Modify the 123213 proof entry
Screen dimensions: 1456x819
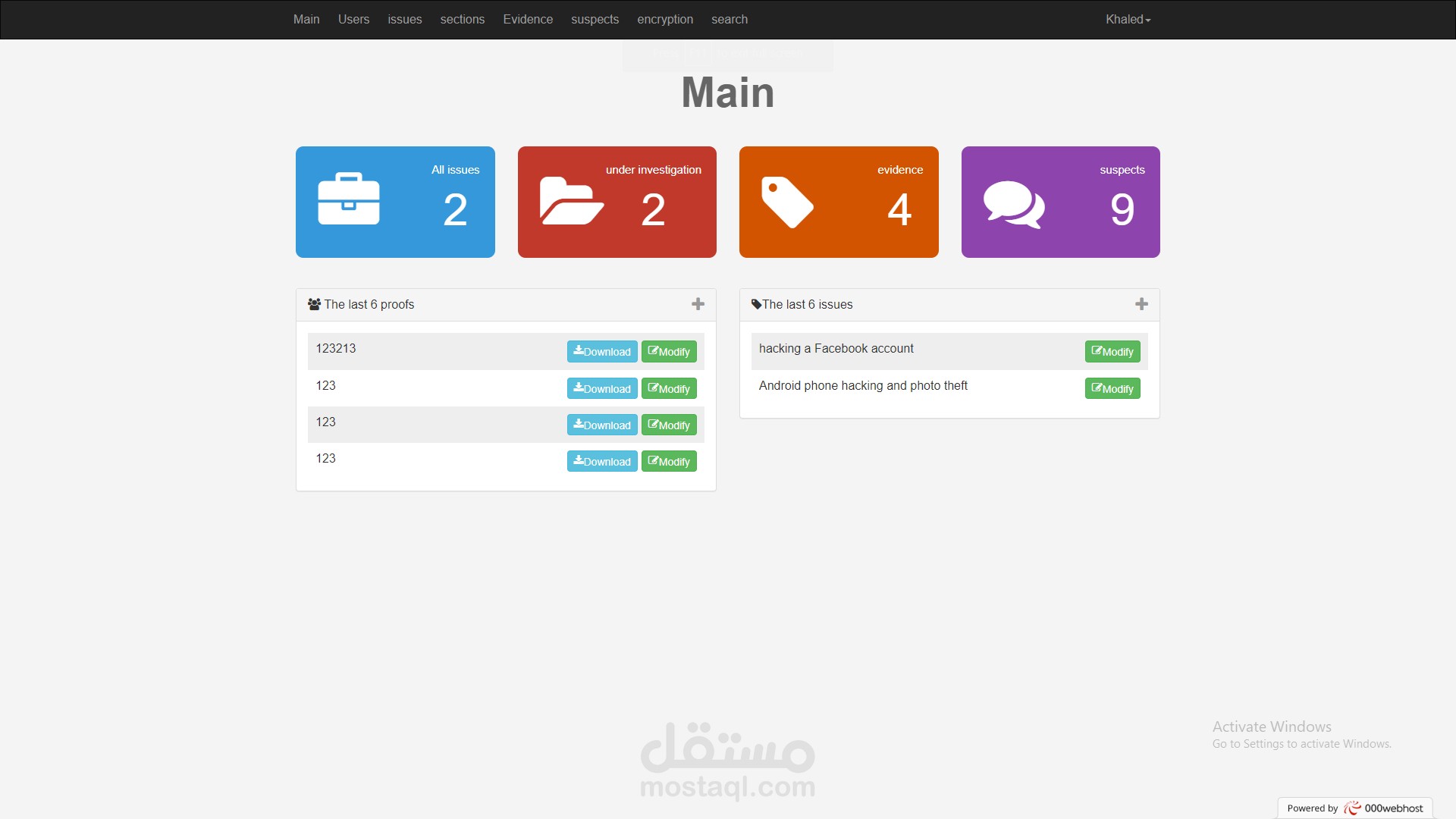(669, 351)
